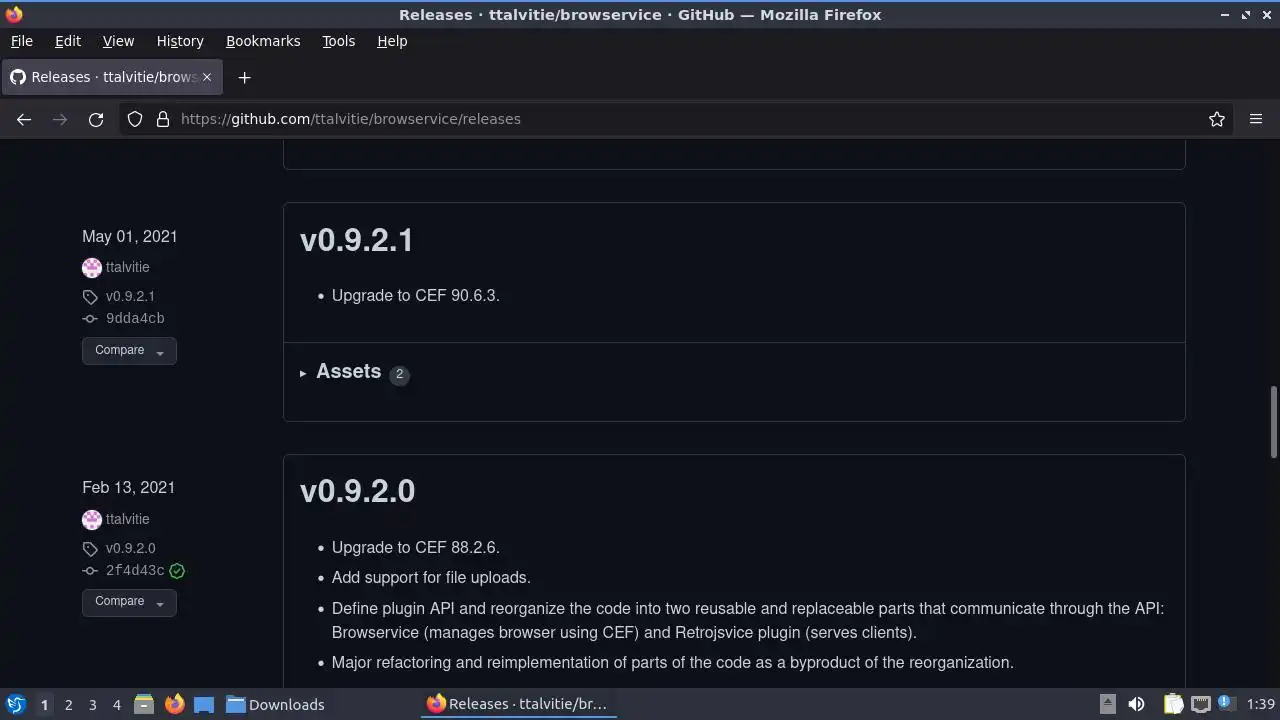
Task: Click ttalvitie avatar for v0.9.2.0 release
Action: tap(92, 519)
